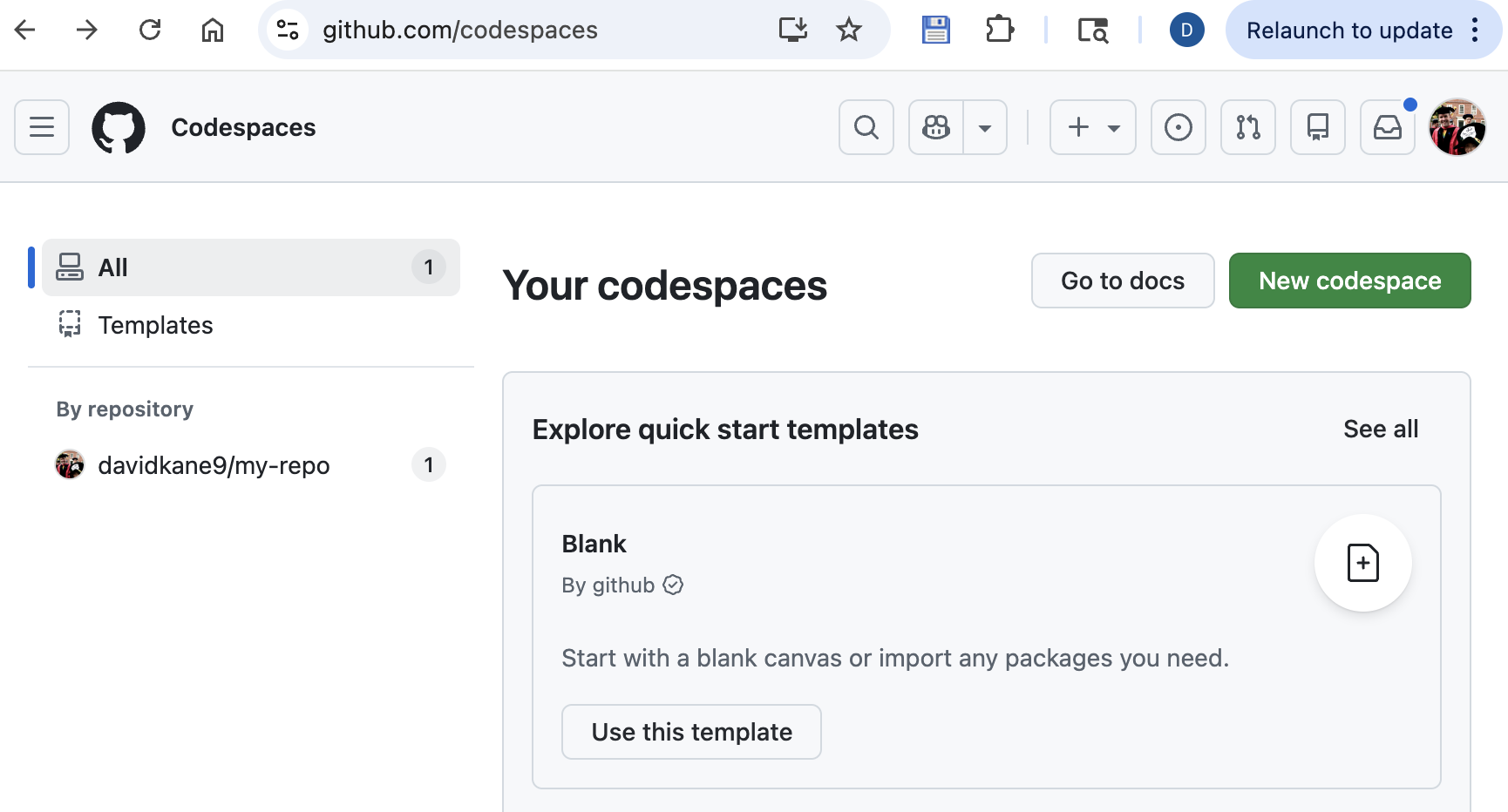Click the GitHub Octocat logo
The height and width of the screenshot is (812, 1508).
click(x=119, y=127)
